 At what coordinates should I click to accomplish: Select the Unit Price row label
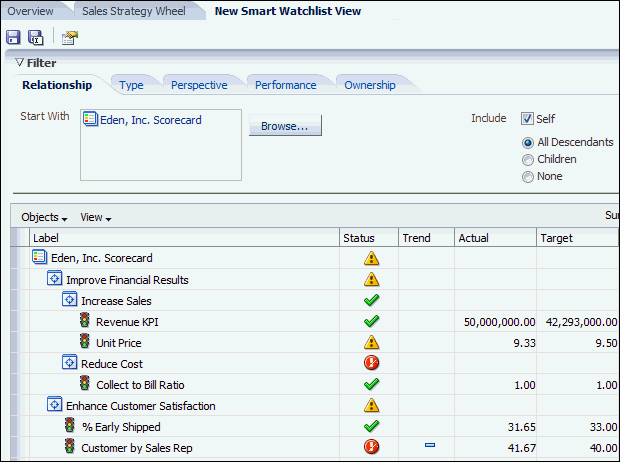click(x=119, y=343)
